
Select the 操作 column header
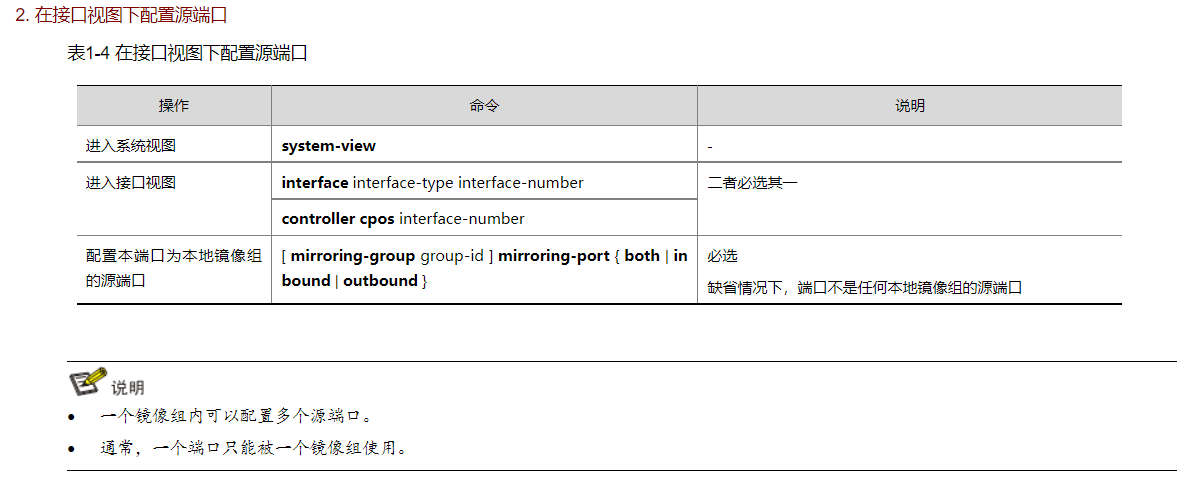(x=173, y=105)
